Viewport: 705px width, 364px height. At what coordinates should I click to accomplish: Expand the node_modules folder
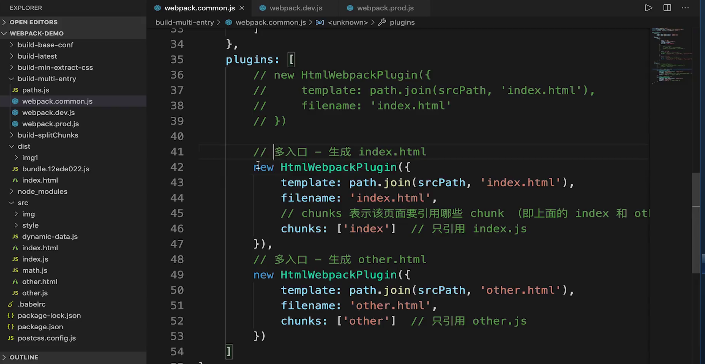(73, 191)
